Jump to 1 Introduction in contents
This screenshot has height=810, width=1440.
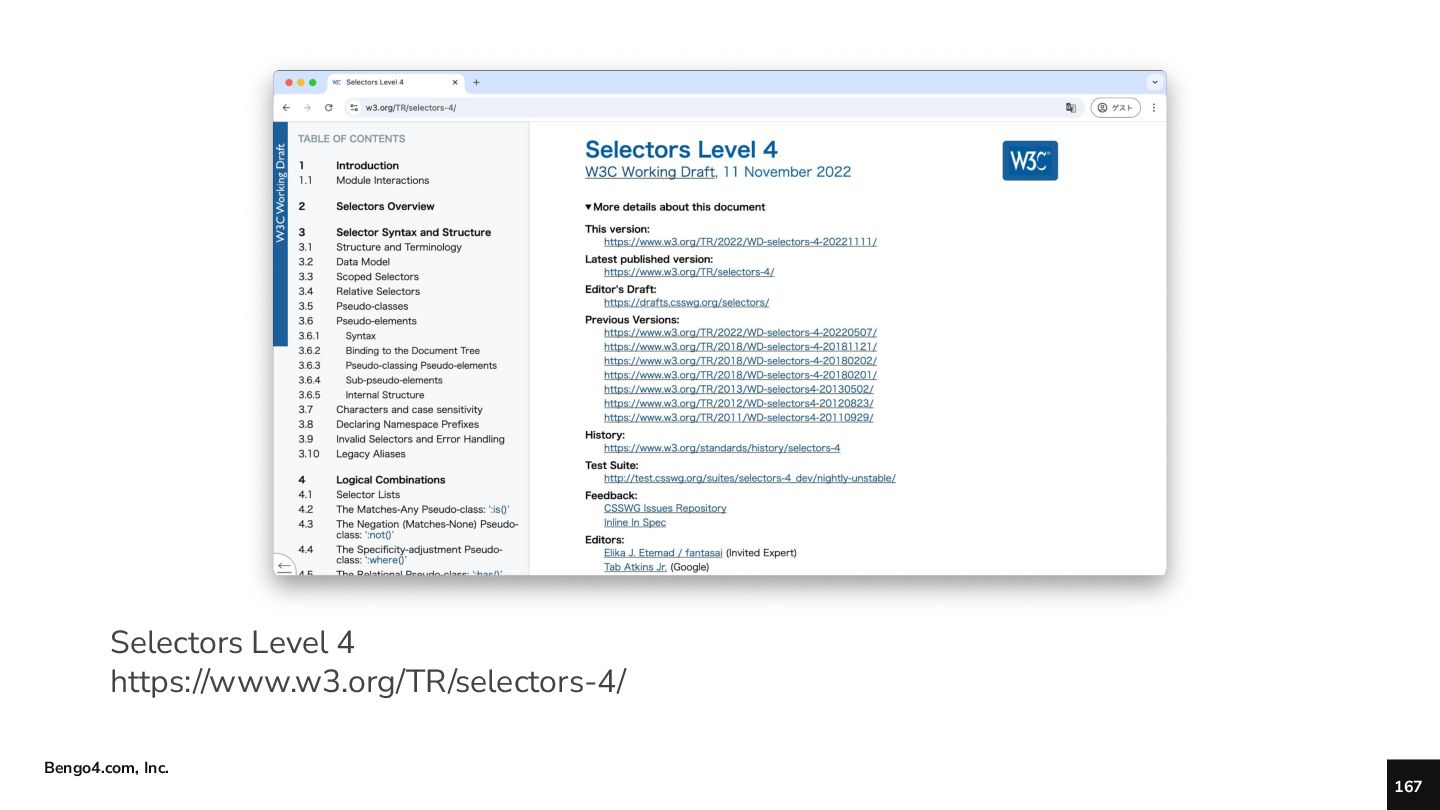coord(367,166)
